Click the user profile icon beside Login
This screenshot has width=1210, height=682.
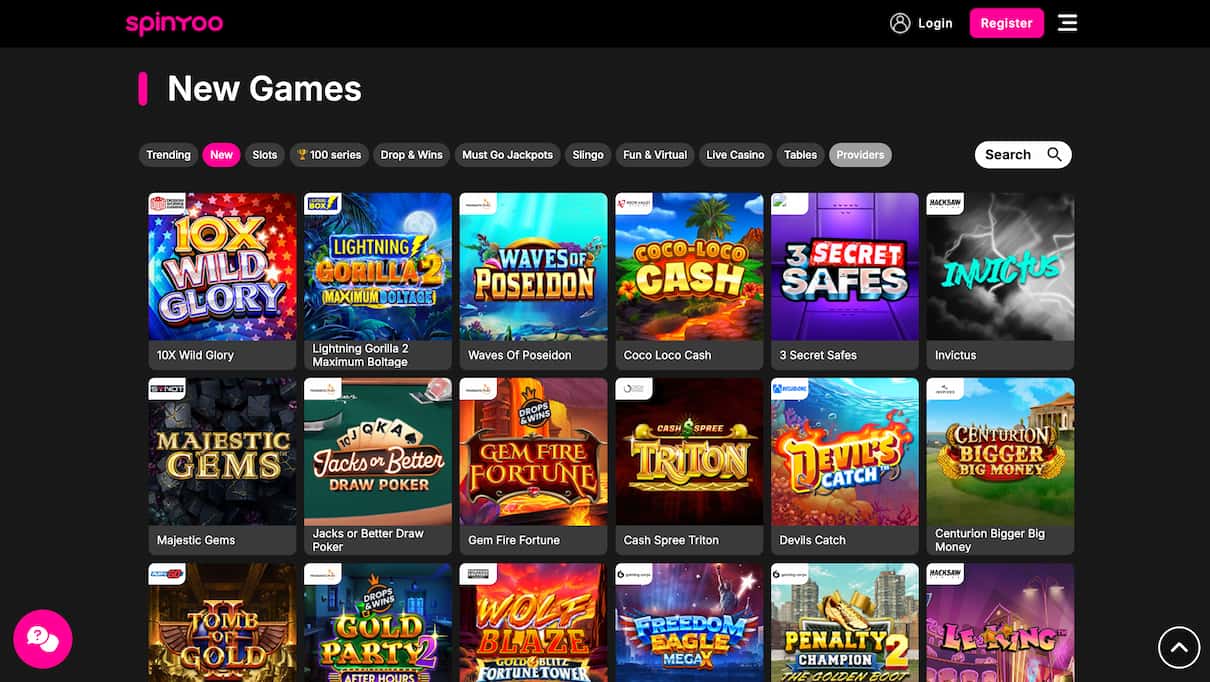click(x=900, y=23)
